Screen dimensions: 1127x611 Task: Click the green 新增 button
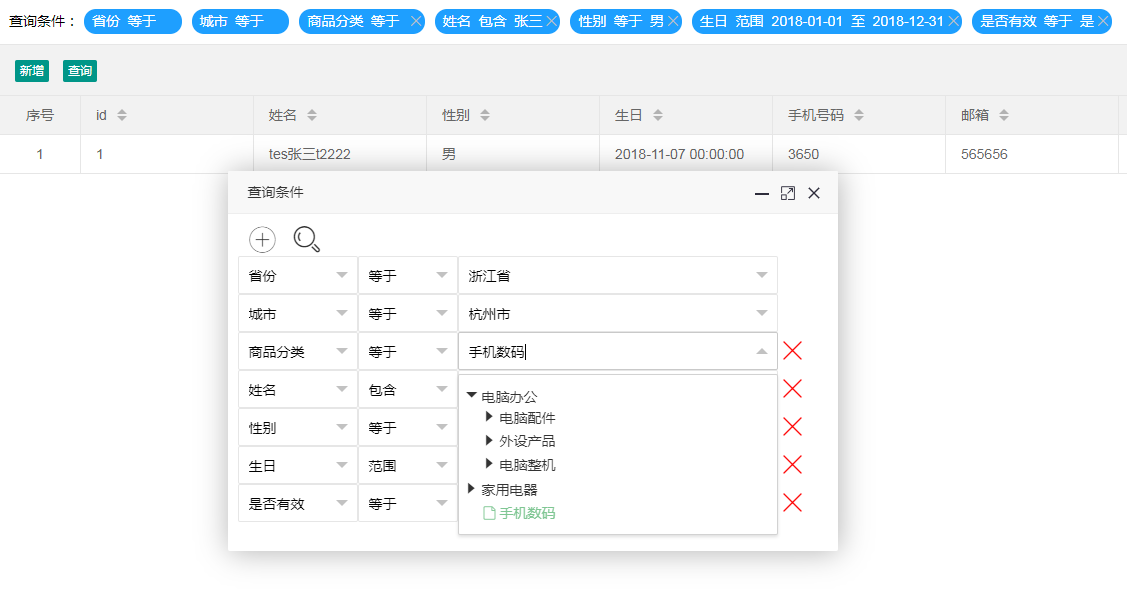point(32,71)
